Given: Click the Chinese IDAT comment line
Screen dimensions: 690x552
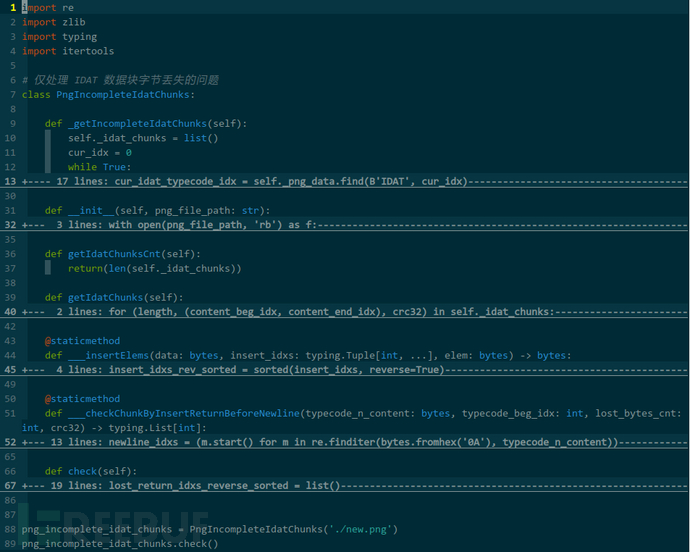Looking at the screenshot, I should click(120, 80).
